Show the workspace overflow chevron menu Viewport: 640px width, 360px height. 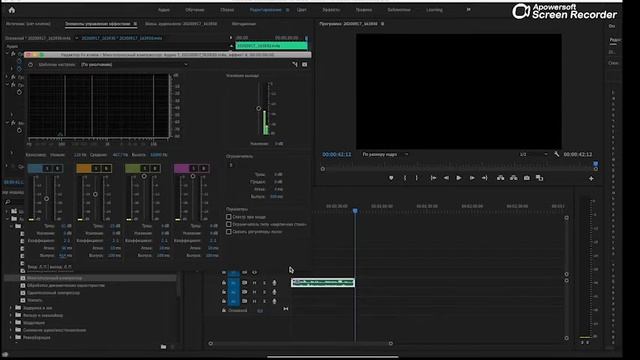pos(468,10)
